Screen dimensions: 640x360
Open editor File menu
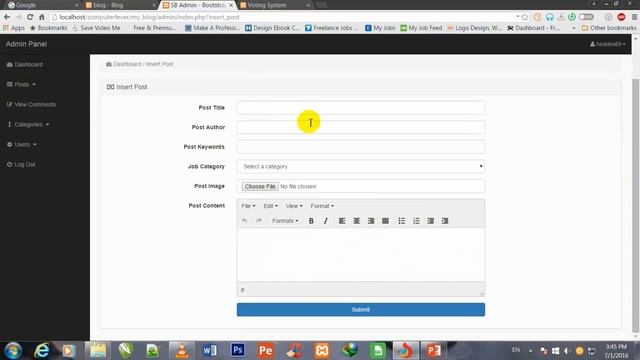[x=248, y=206]
